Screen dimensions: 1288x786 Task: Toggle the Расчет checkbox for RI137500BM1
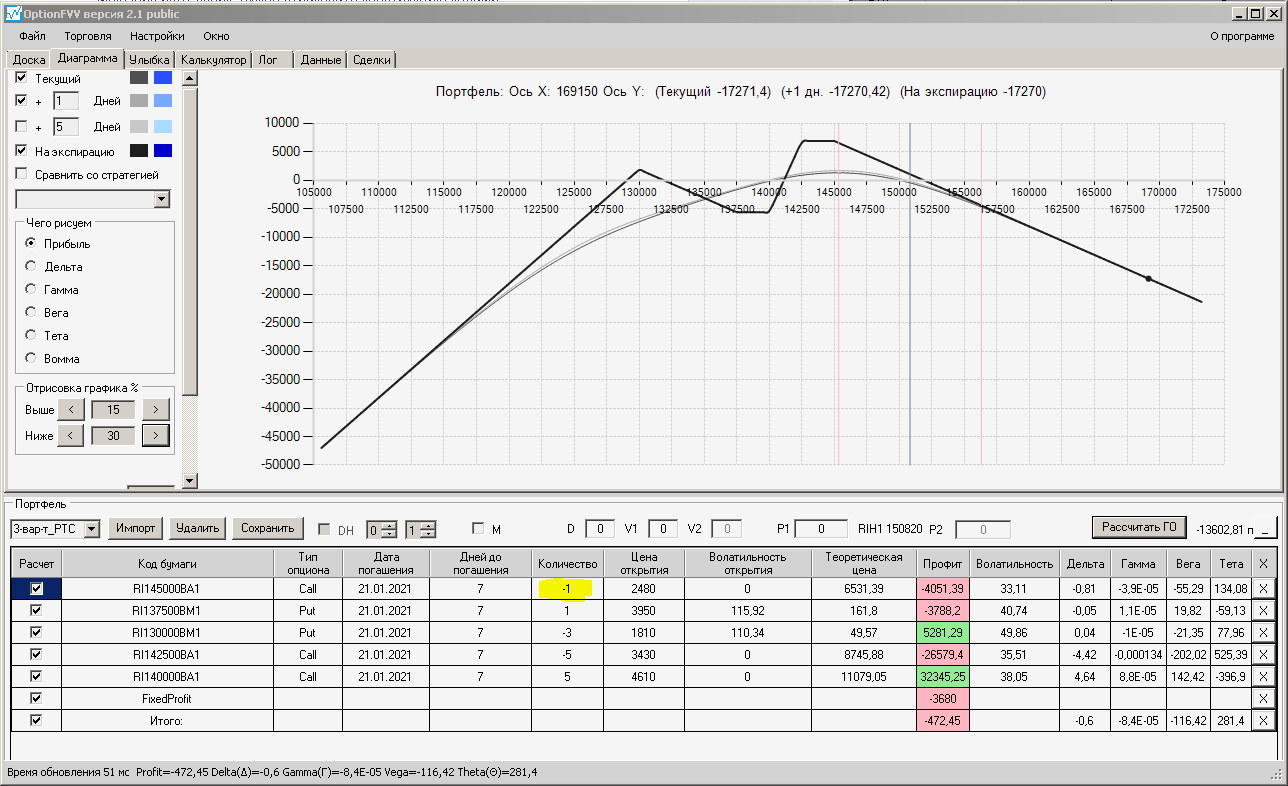pos(37,610)
